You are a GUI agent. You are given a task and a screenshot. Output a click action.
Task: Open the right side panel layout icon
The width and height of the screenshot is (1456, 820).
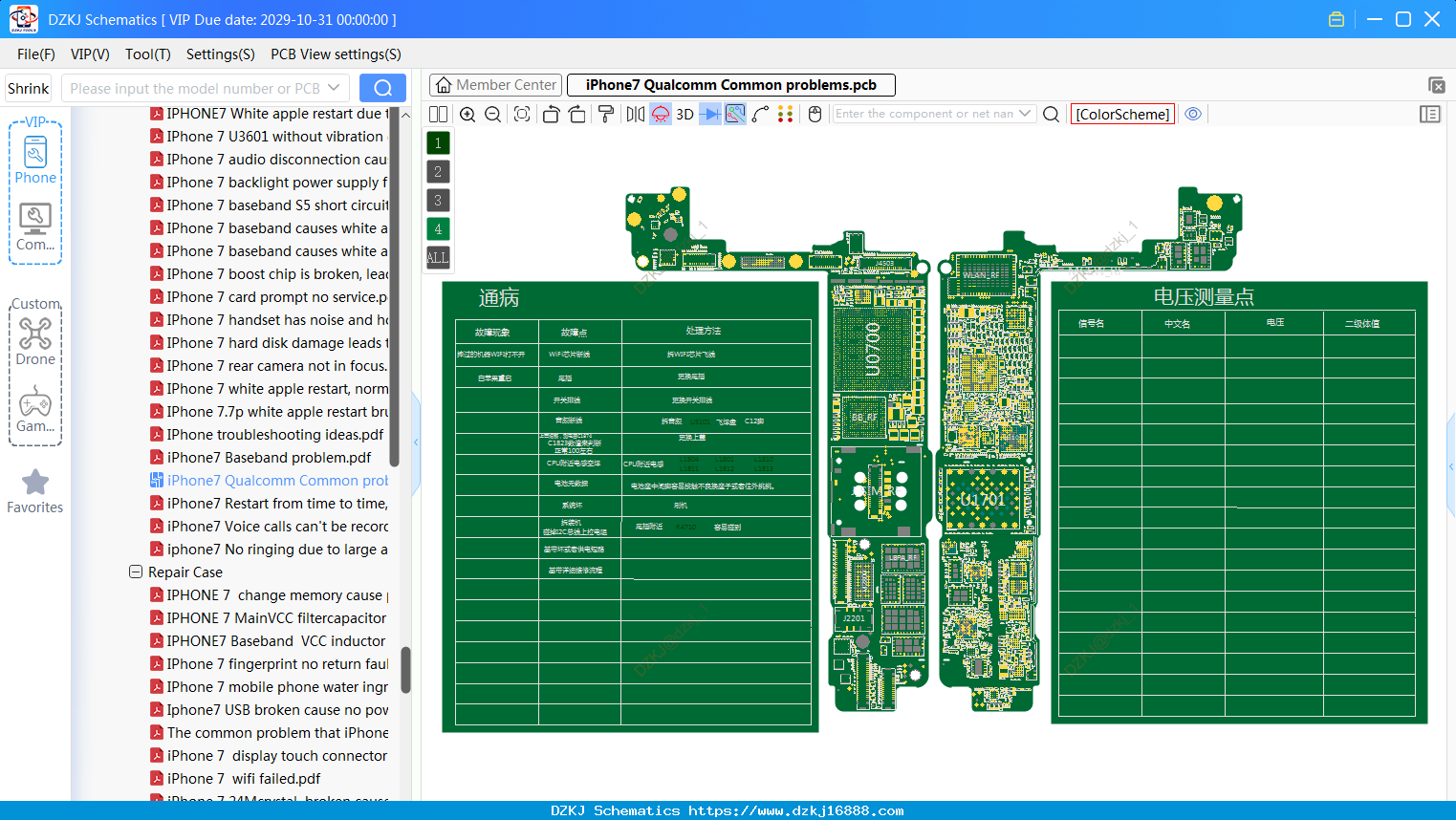click(1430, 114)
